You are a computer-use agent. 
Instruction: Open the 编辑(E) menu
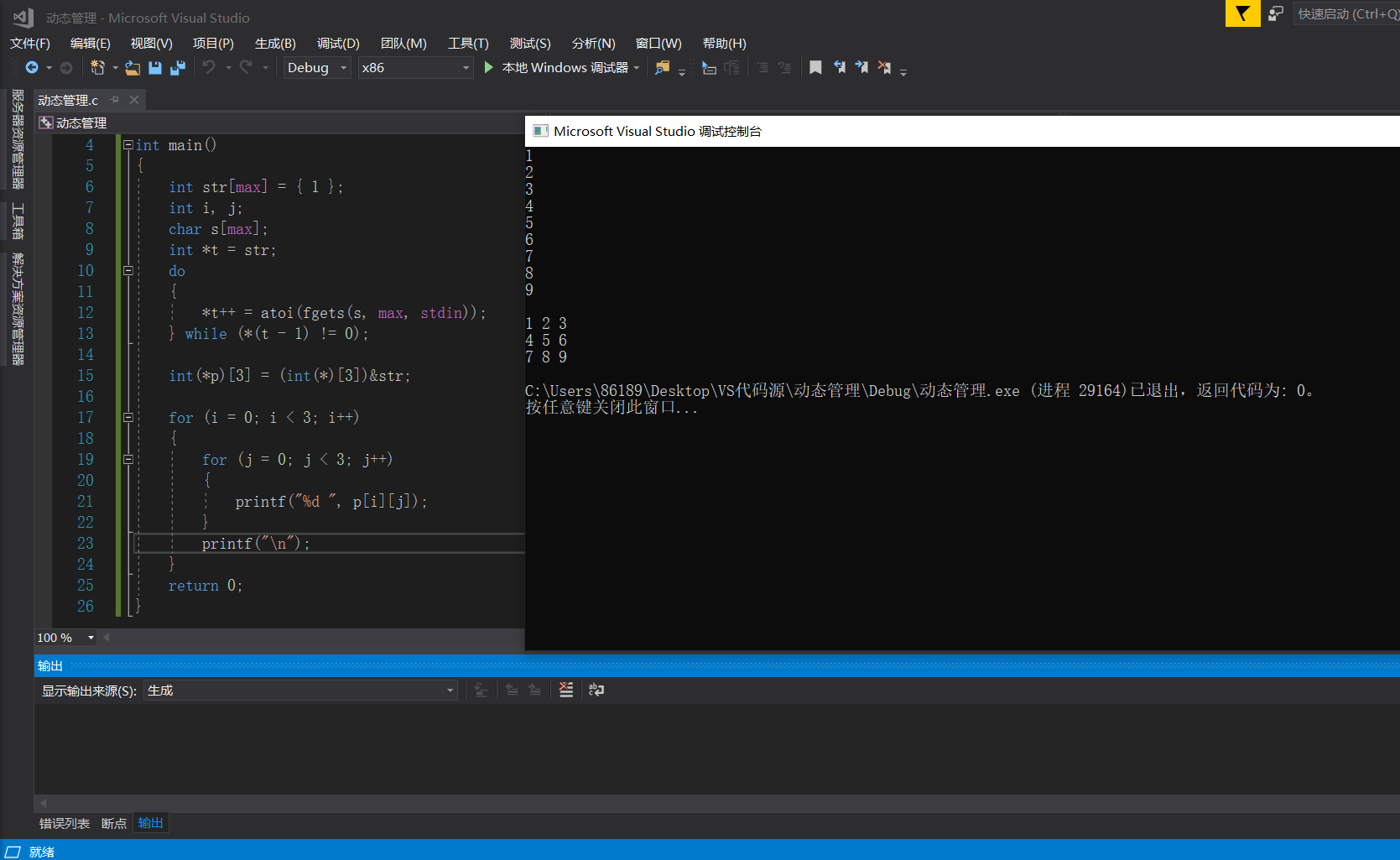click(91, 44)
